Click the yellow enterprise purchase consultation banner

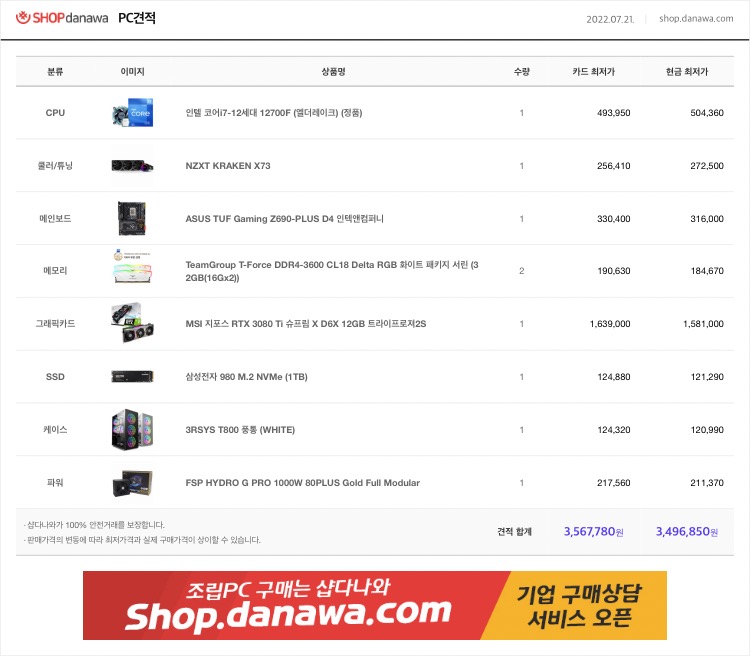pos(579,605)
